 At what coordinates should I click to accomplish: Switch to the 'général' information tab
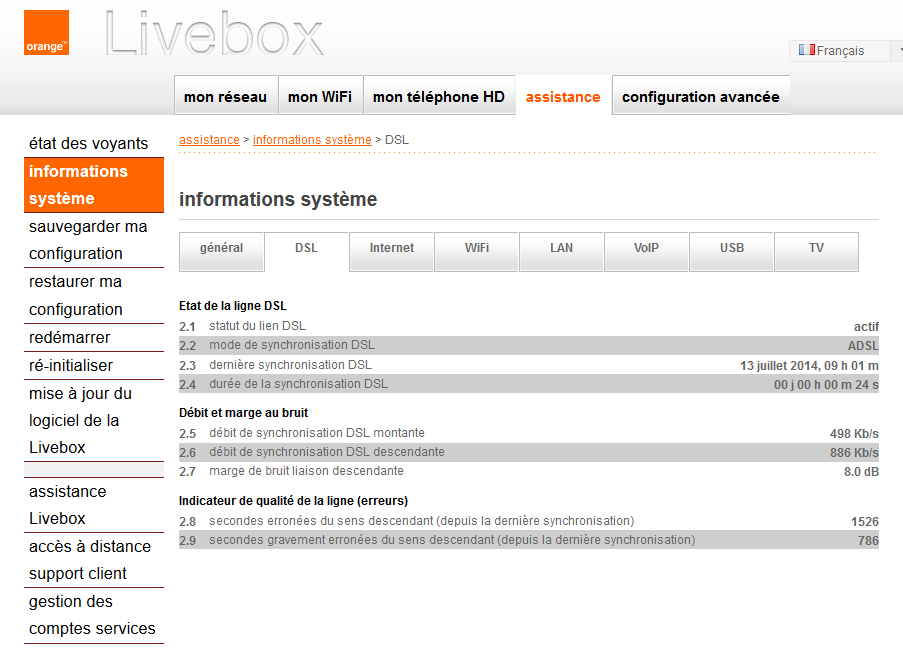[x=221, y=251]
